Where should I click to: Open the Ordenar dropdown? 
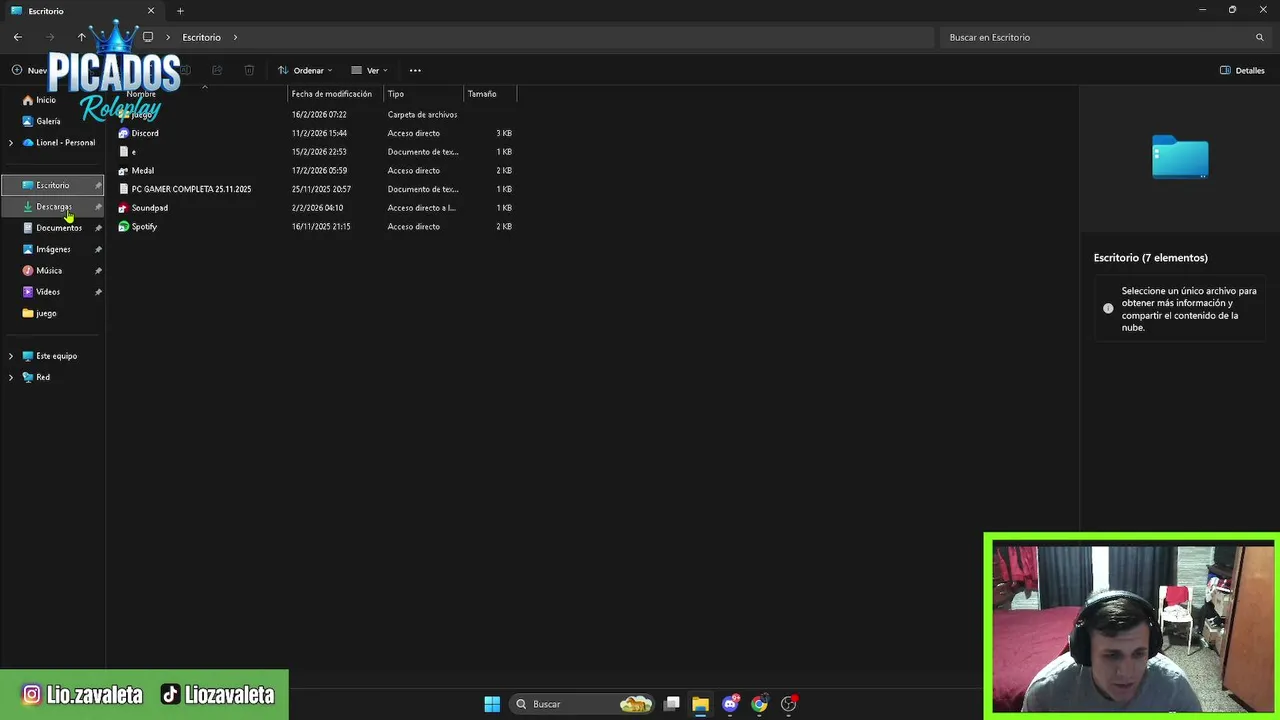click(305, 70)
